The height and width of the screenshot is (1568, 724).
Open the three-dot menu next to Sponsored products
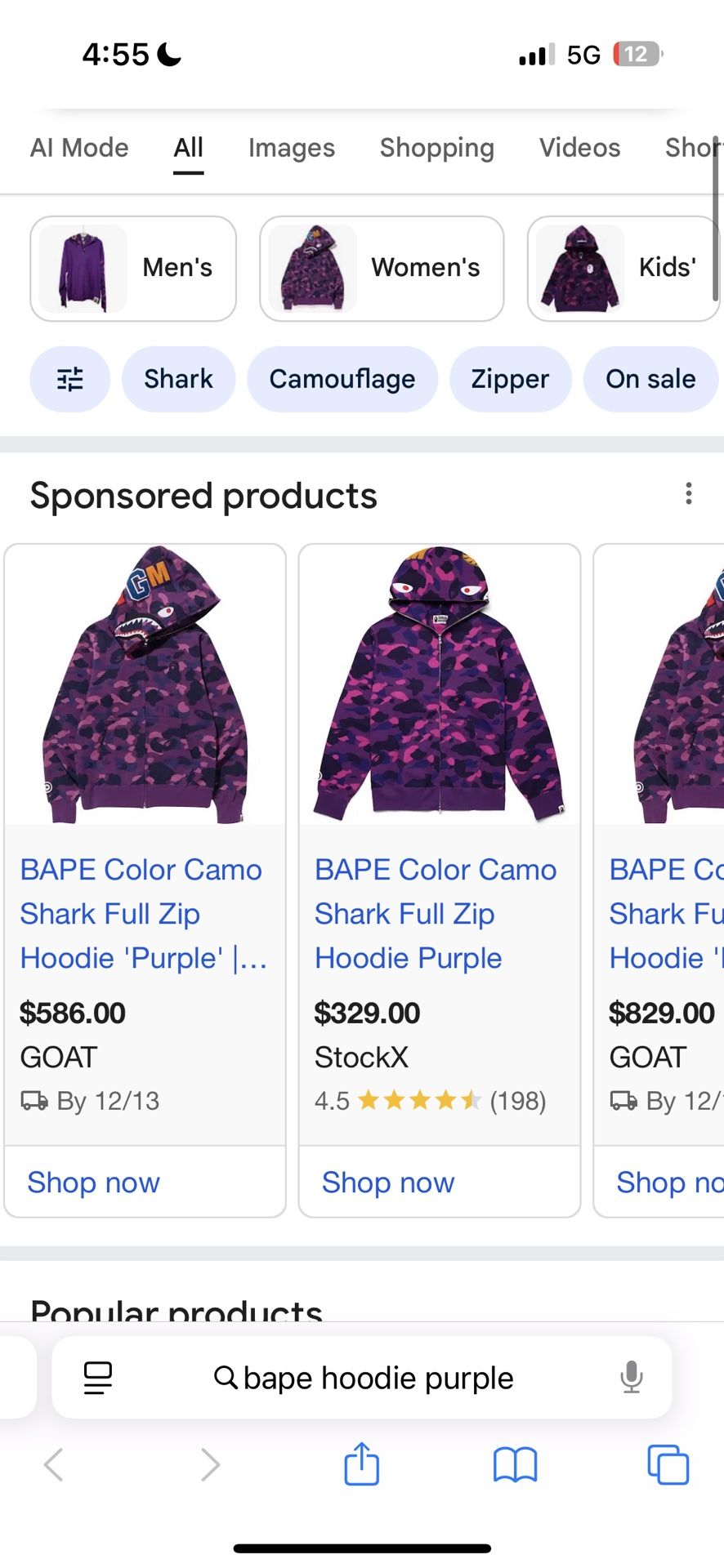point(689,494)
